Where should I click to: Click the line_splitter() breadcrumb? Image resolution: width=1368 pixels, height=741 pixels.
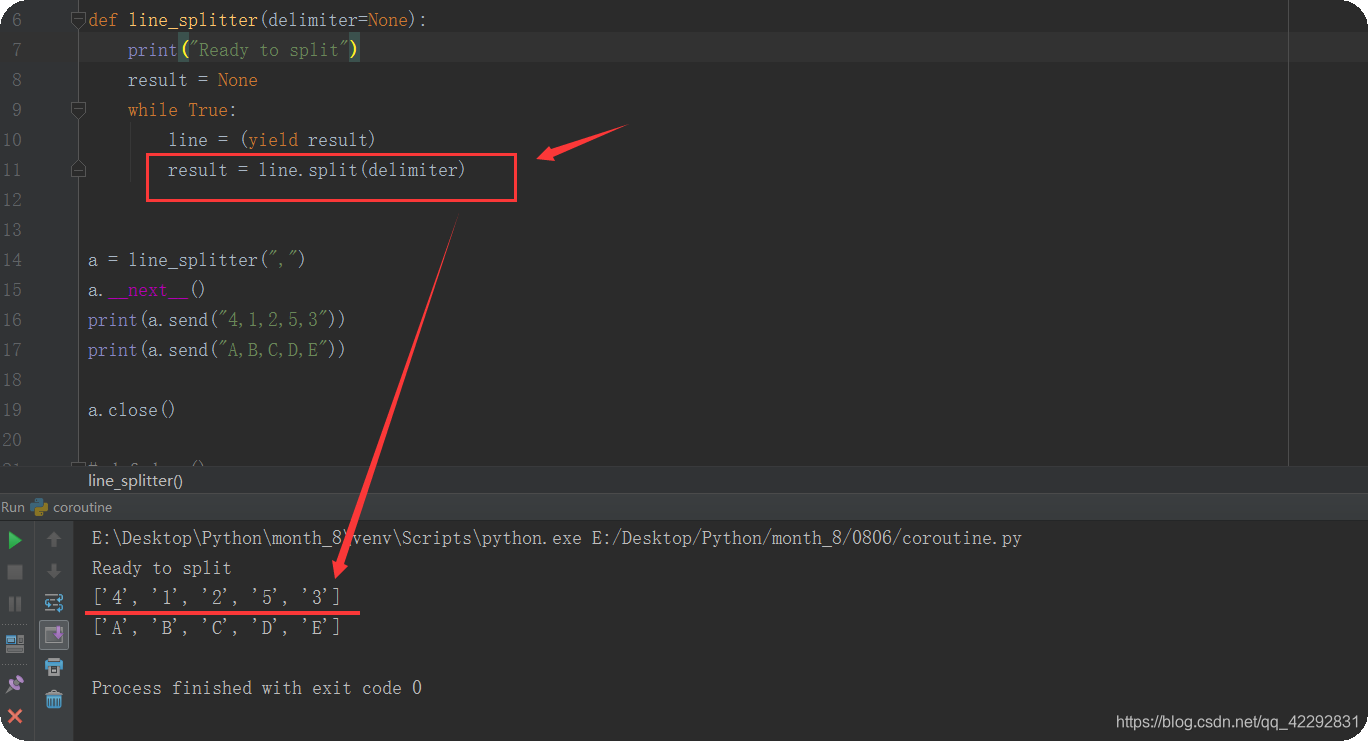[135, 480]
